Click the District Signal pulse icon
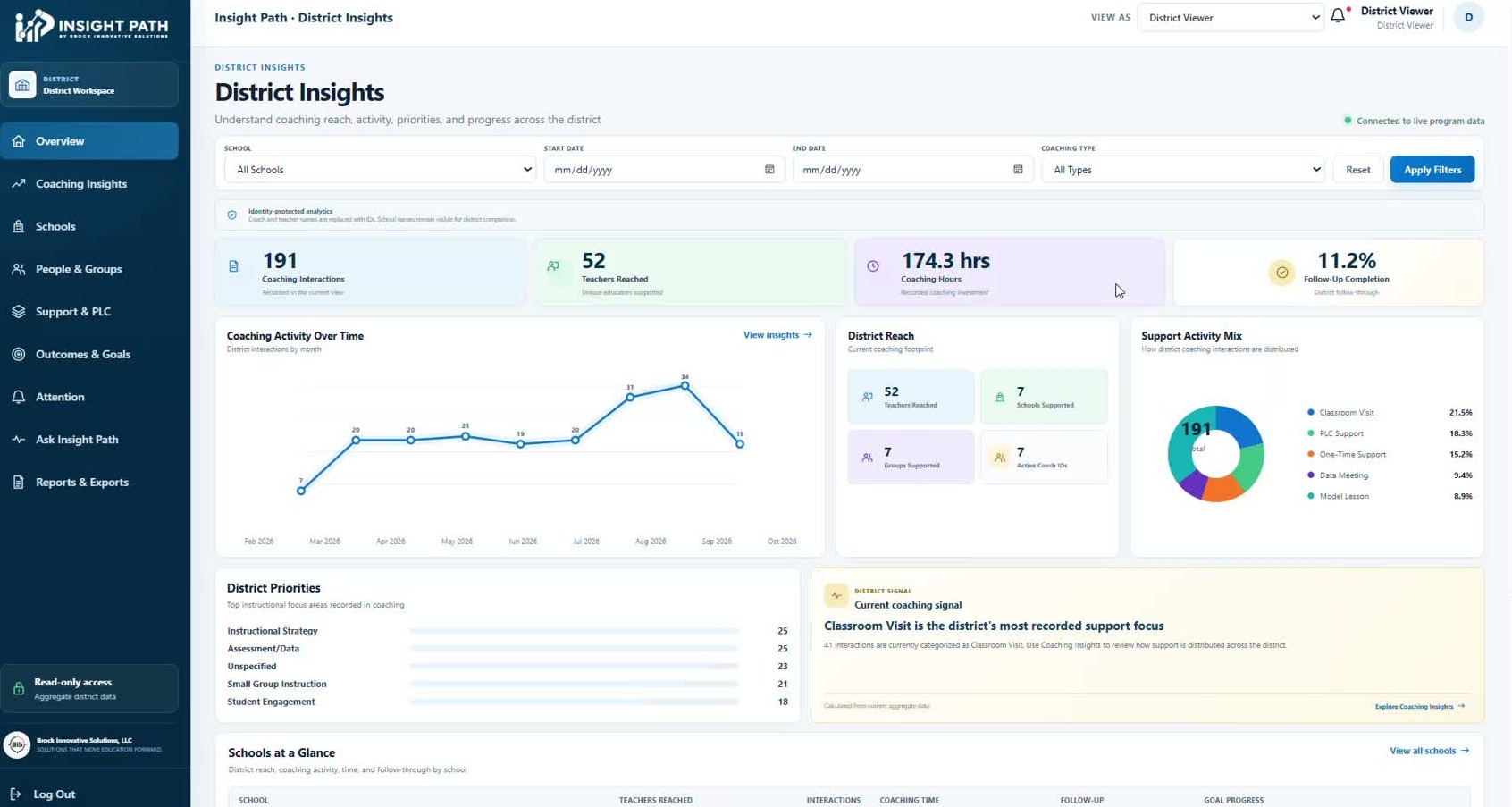1512x807 pixels. (x=836, y=595)
